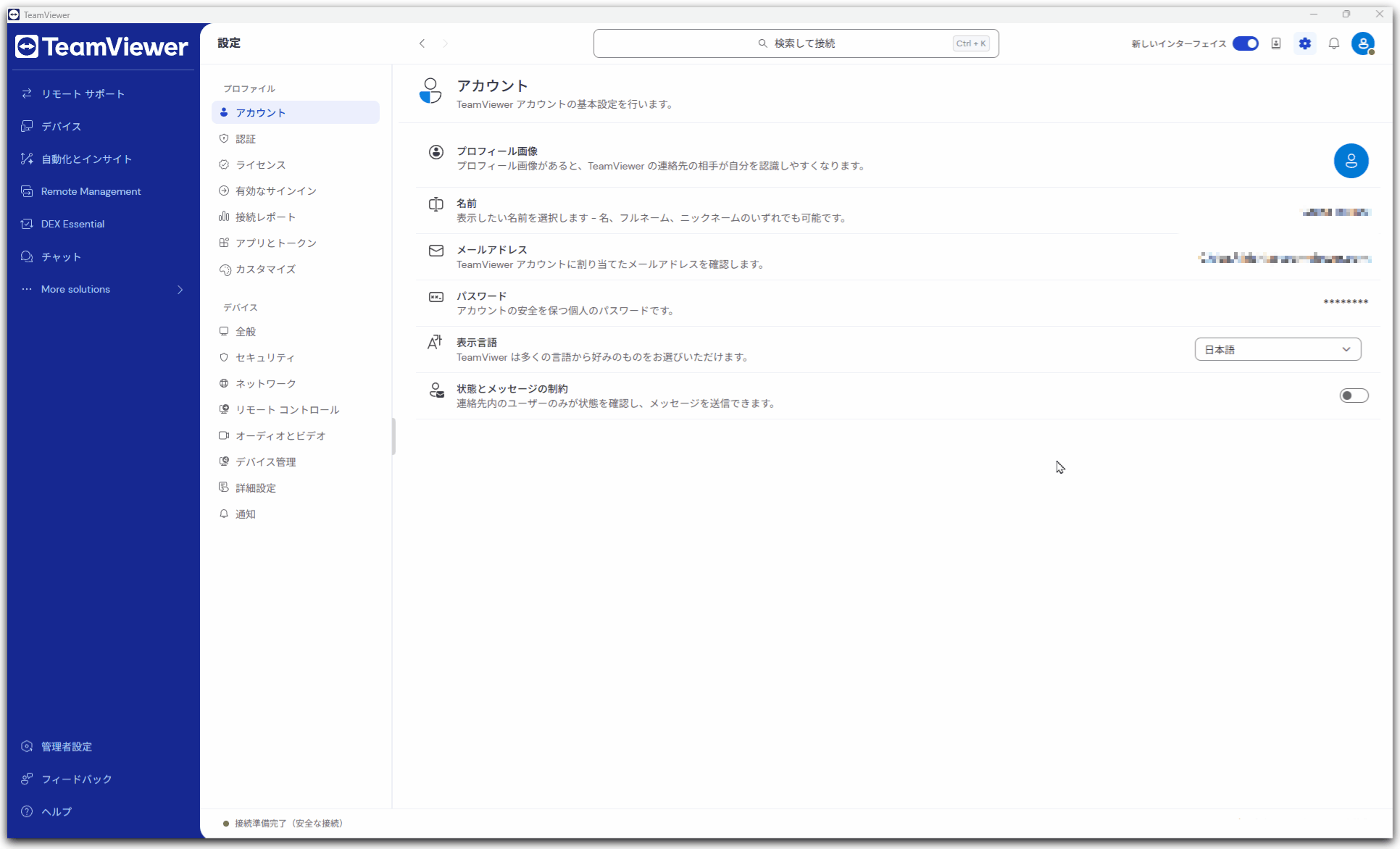Open the 表示言語 dropdown showing 日本語
The height and width of the screenshot is (849, 1400).
tap(1278, 349)
